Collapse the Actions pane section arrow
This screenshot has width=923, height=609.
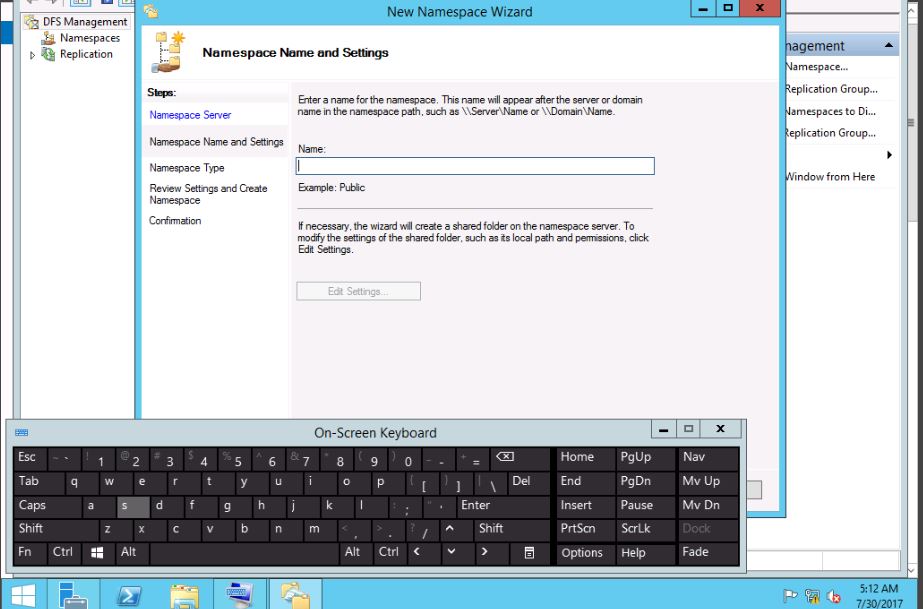[889, 46]
